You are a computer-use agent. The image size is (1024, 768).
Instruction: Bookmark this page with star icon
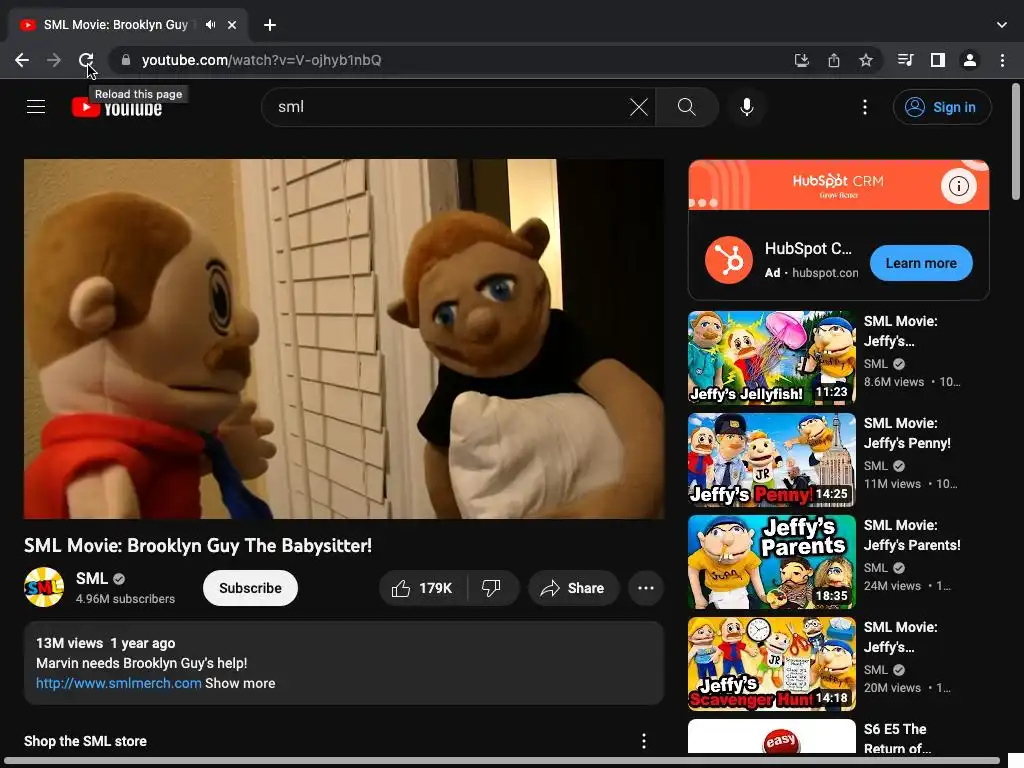point(865,60)
